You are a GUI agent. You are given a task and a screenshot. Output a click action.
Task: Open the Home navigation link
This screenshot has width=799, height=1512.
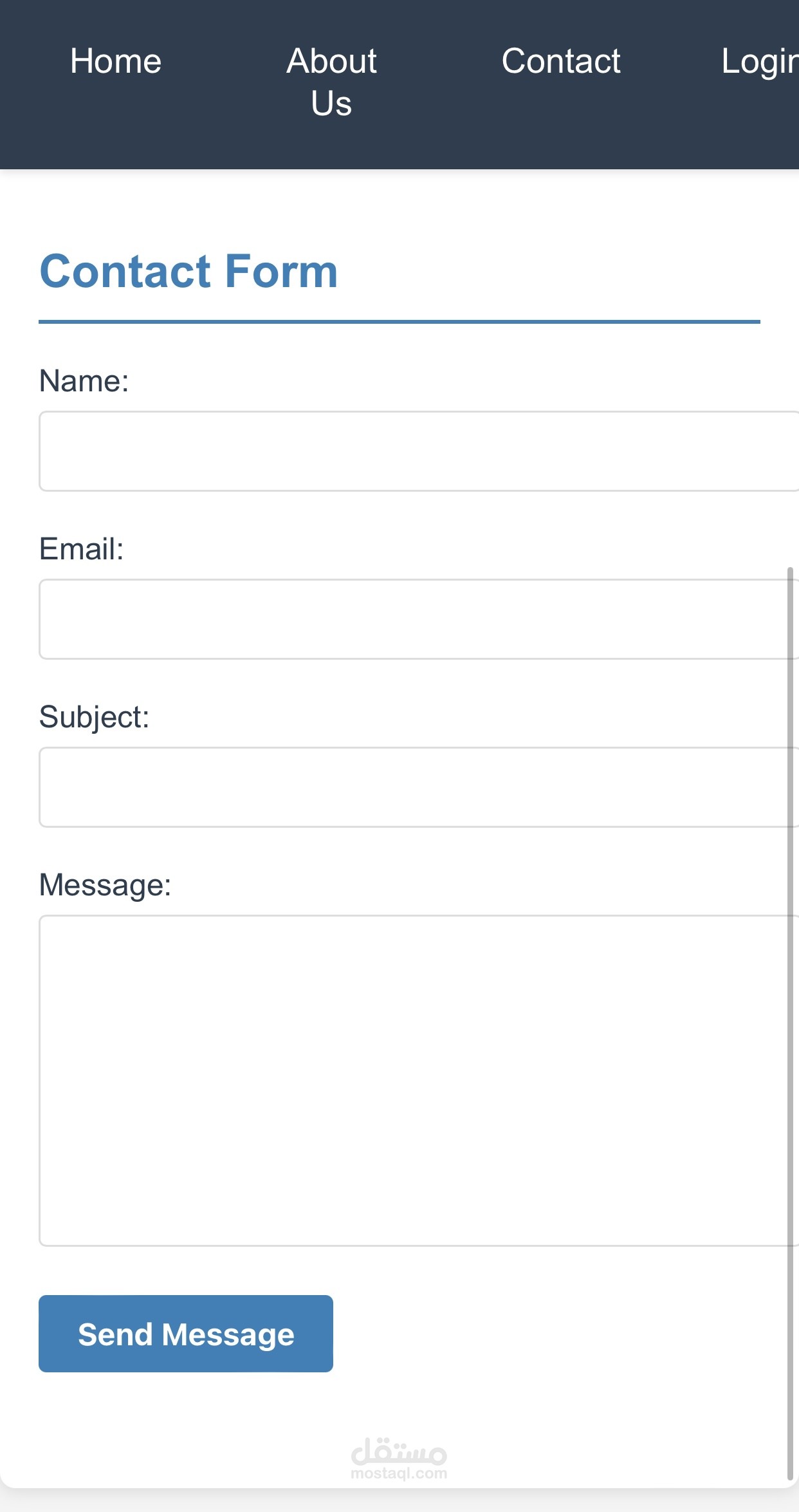coord(116,62)
